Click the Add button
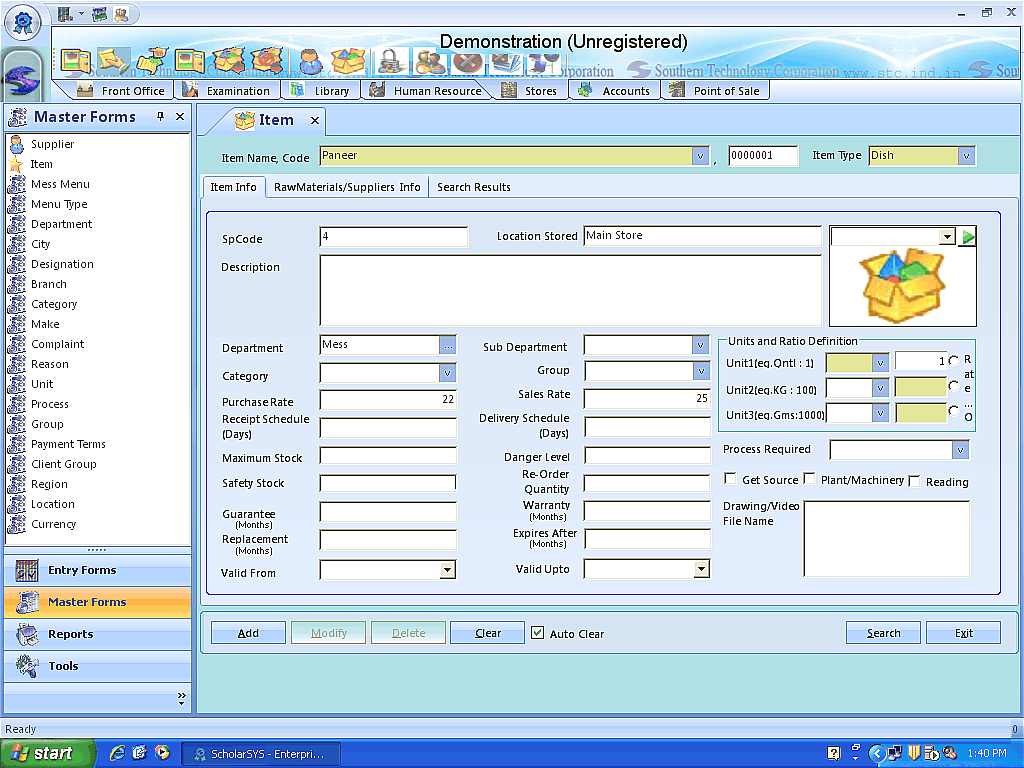 248,633
